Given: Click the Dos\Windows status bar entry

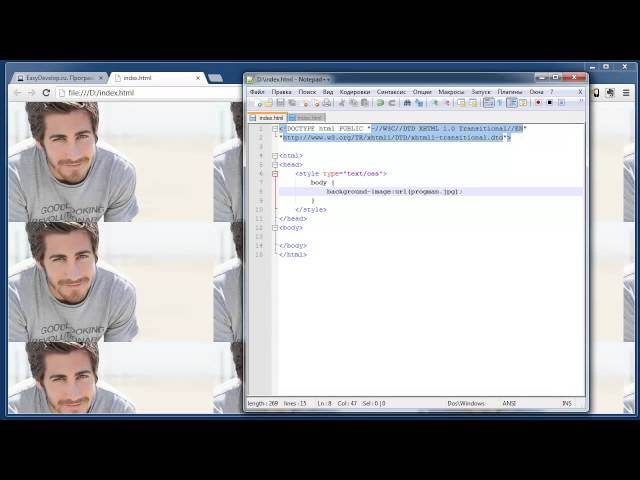Looking at the screenshot, I should [466, 403].
